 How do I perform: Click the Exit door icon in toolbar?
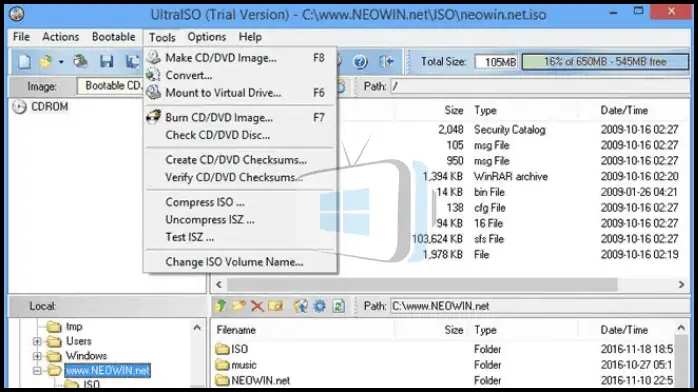pyautogui.click(x=386, y=61)
